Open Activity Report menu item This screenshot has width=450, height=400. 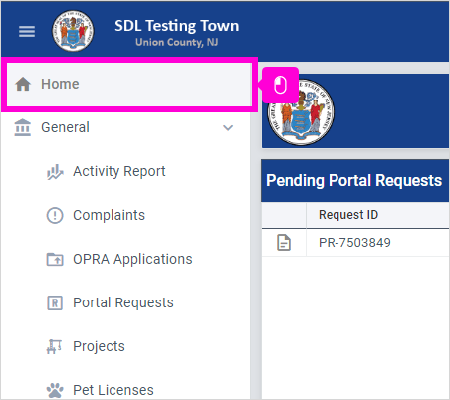pos(119,171)
